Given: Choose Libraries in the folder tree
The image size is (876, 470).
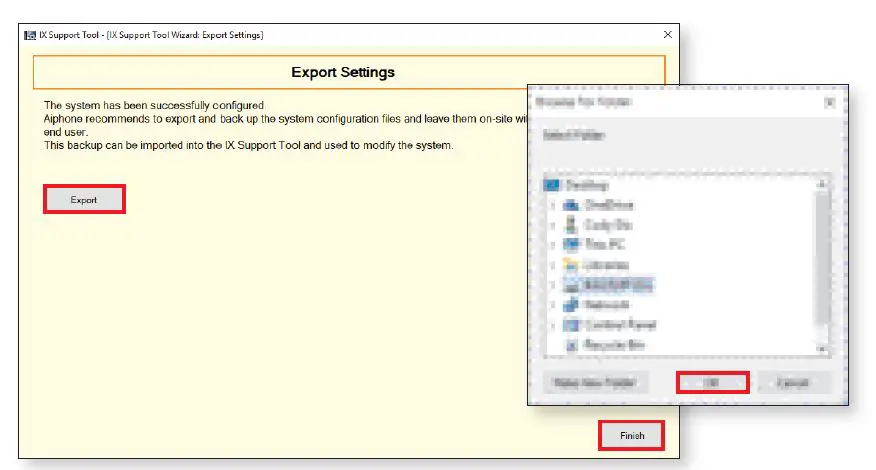Looking at the screenshot, I should click(x=606, y=264).
